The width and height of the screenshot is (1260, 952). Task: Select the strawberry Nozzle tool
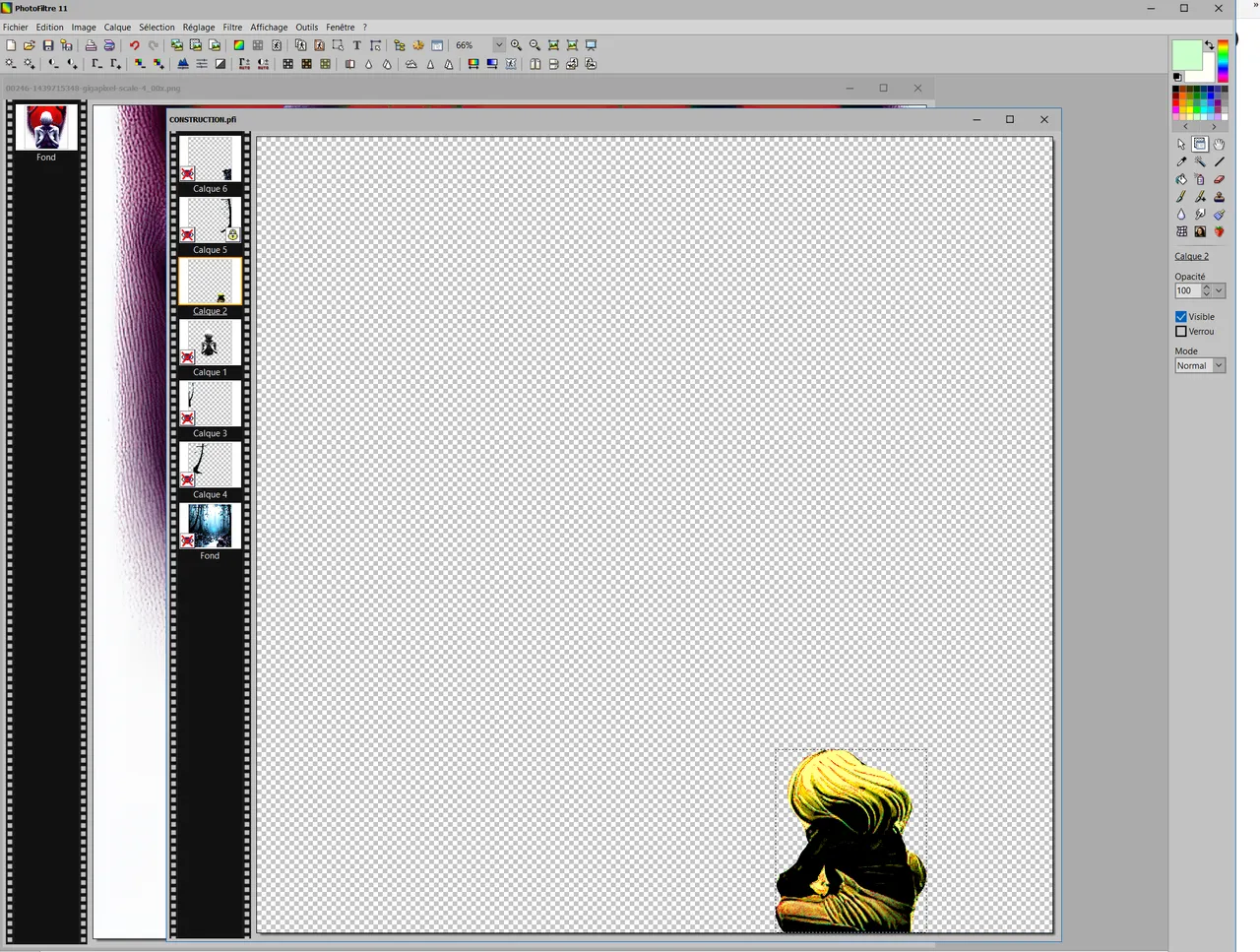[1219, 231]
